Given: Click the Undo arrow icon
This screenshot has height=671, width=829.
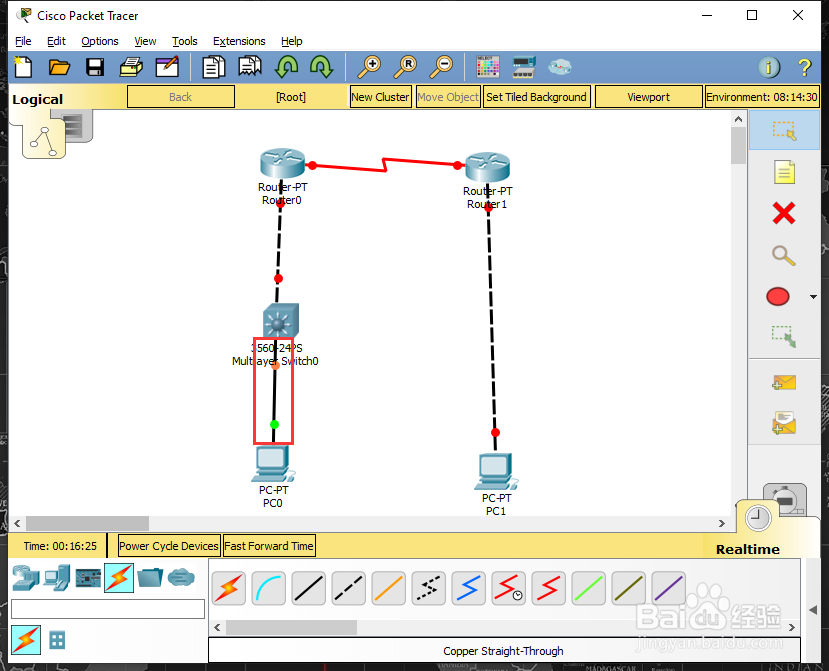Looking at the screenshot, I should [x=286, y=67].
